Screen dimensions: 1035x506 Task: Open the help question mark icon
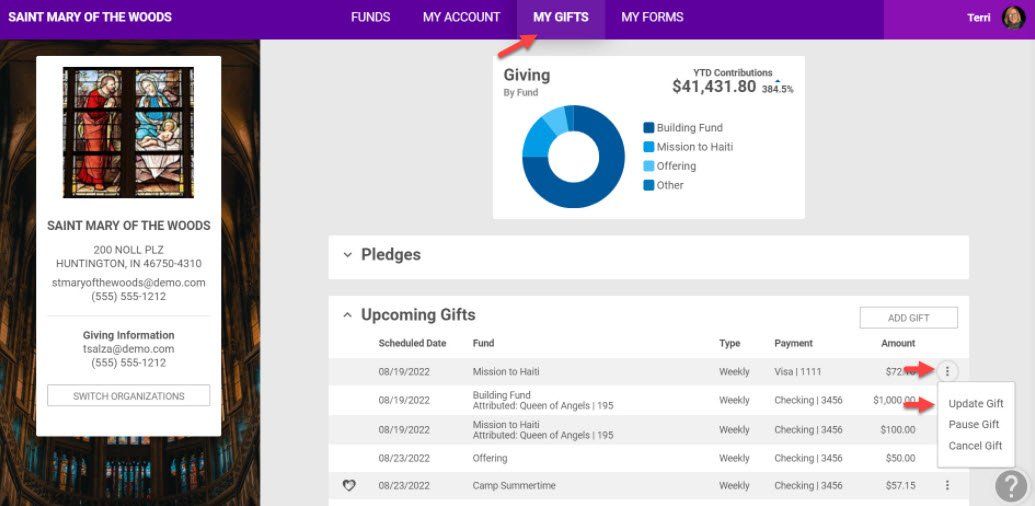click(1011, 486)
